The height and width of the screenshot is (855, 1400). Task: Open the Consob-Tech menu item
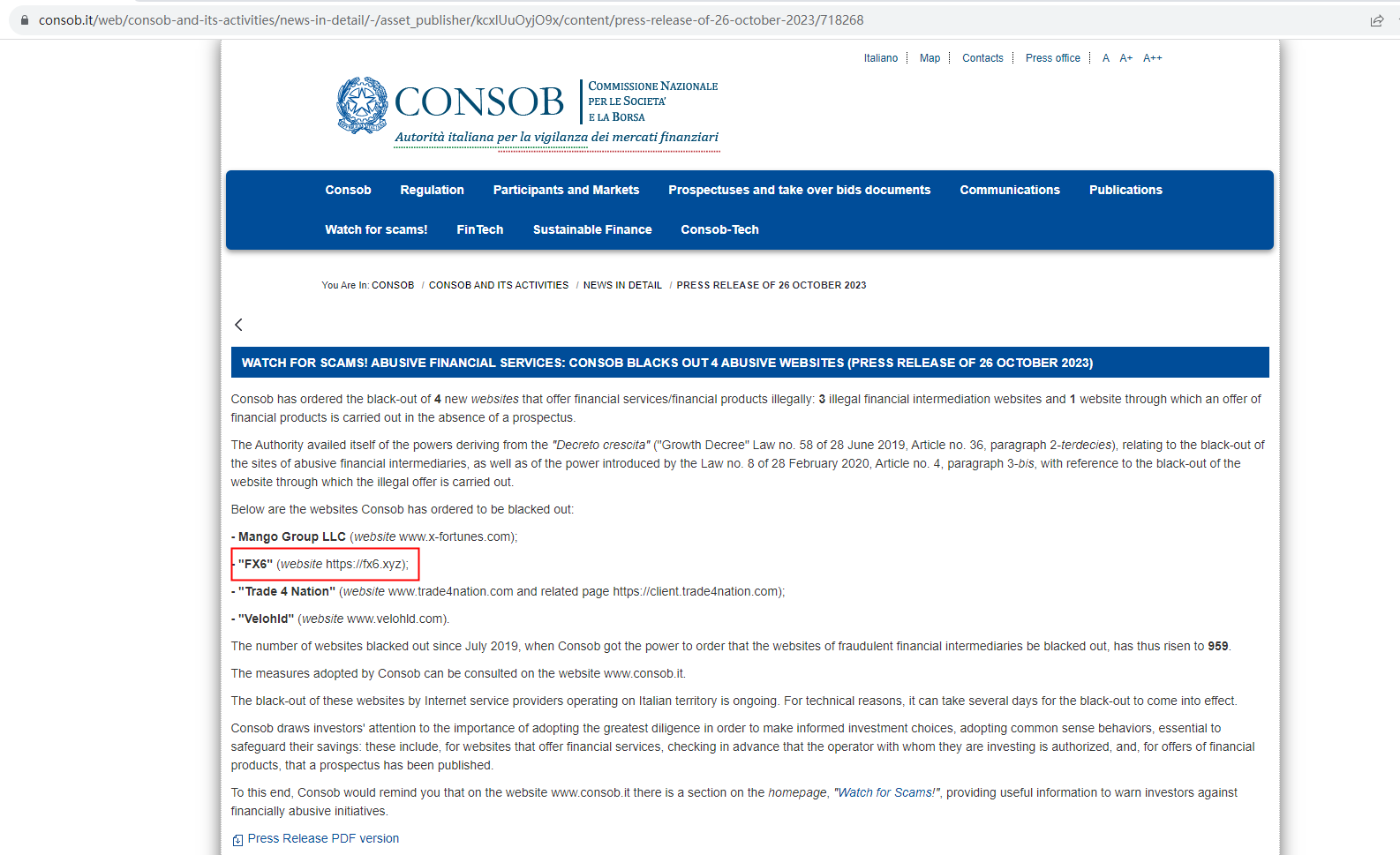click(x=719, y=229)
